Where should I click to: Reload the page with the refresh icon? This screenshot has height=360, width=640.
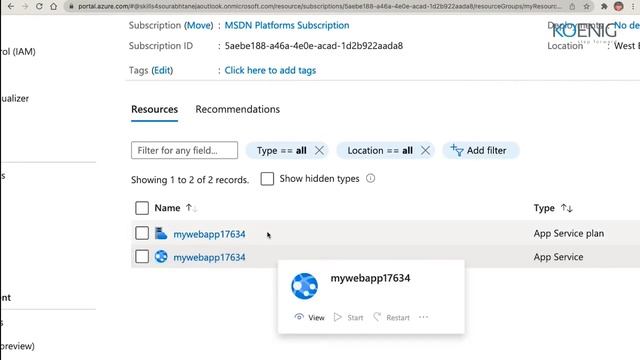point(39,7)
